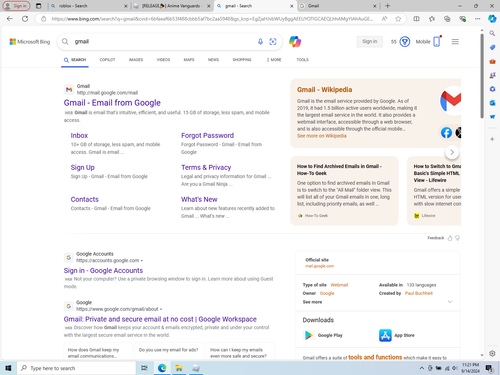The height and width of the screenshot is (375, 500).
Task: Open File Explorer from the taskbar
Action: pos(179,368)
